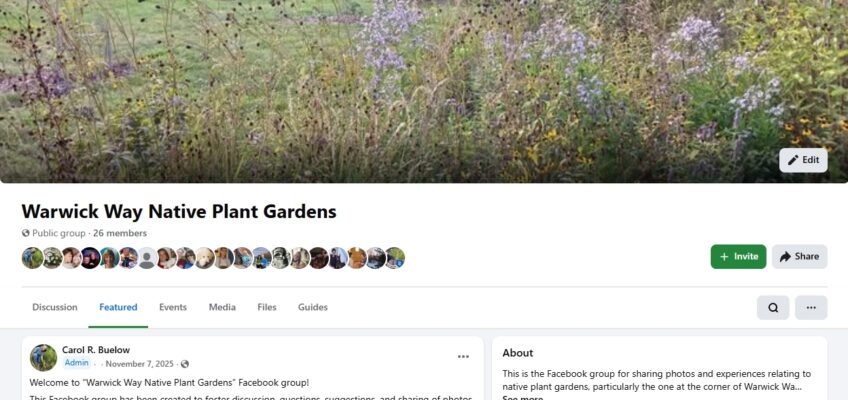The image size is (848, 400).
Task: Click the globe public privacy icon beside post date
Action: click(x=185, y=364)
